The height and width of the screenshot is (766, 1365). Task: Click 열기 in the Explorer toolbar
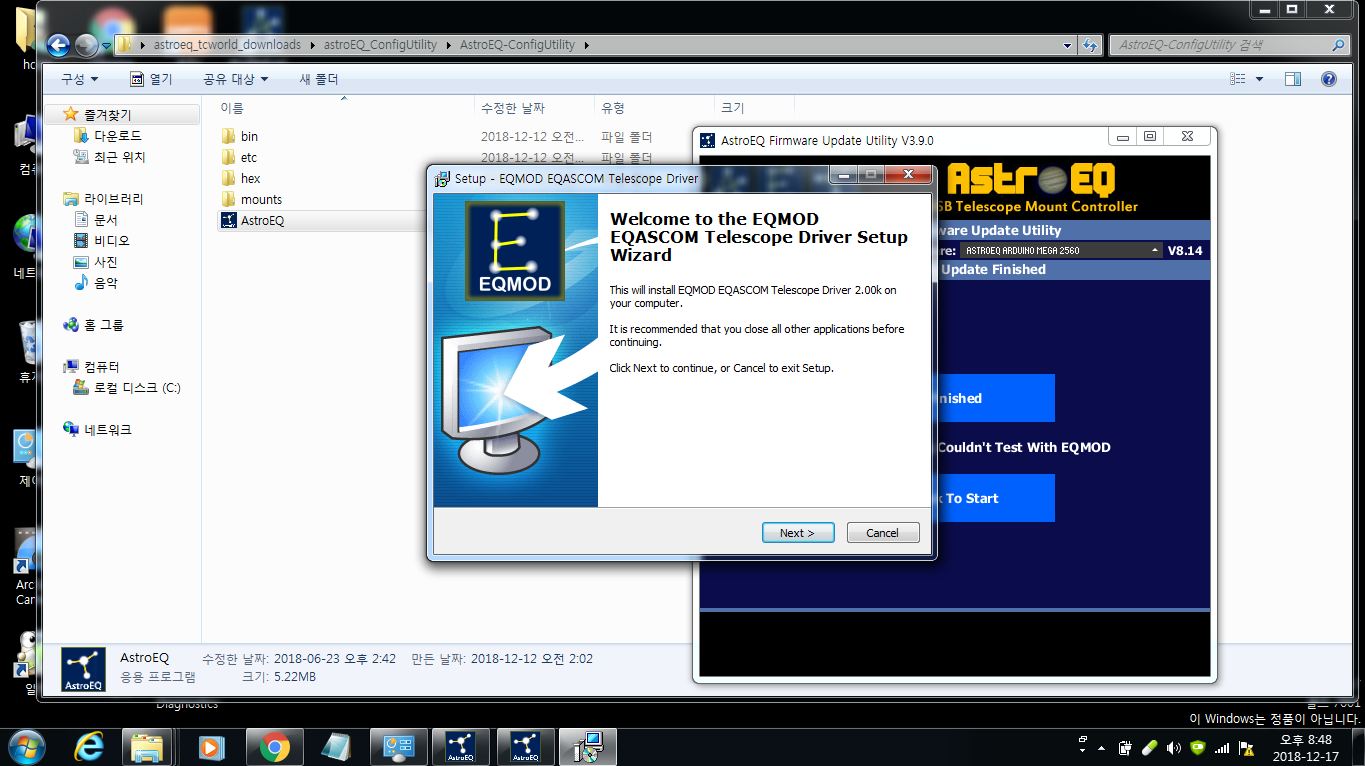151,79
